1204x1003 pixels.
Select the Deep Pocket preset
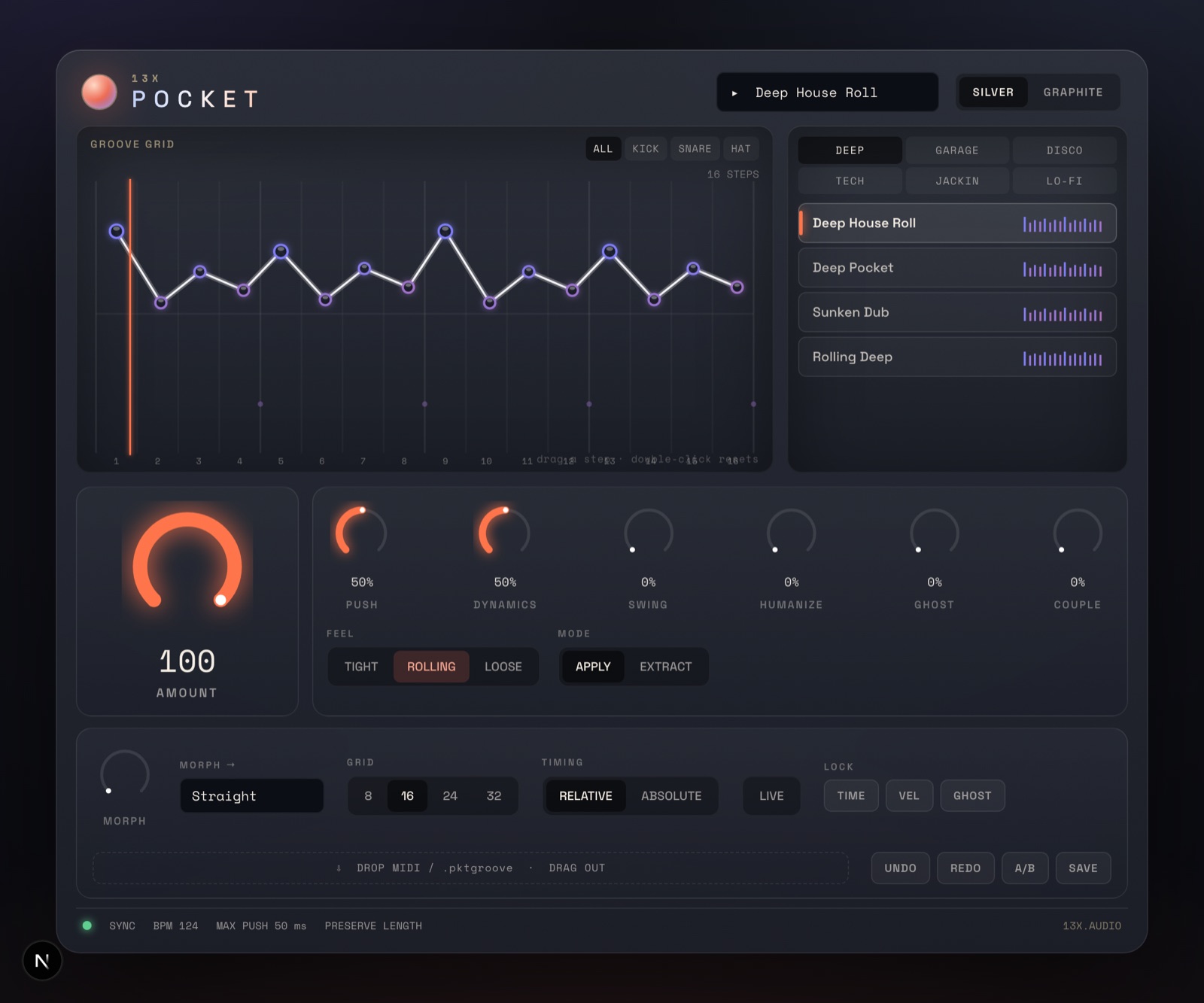(957, 268)
